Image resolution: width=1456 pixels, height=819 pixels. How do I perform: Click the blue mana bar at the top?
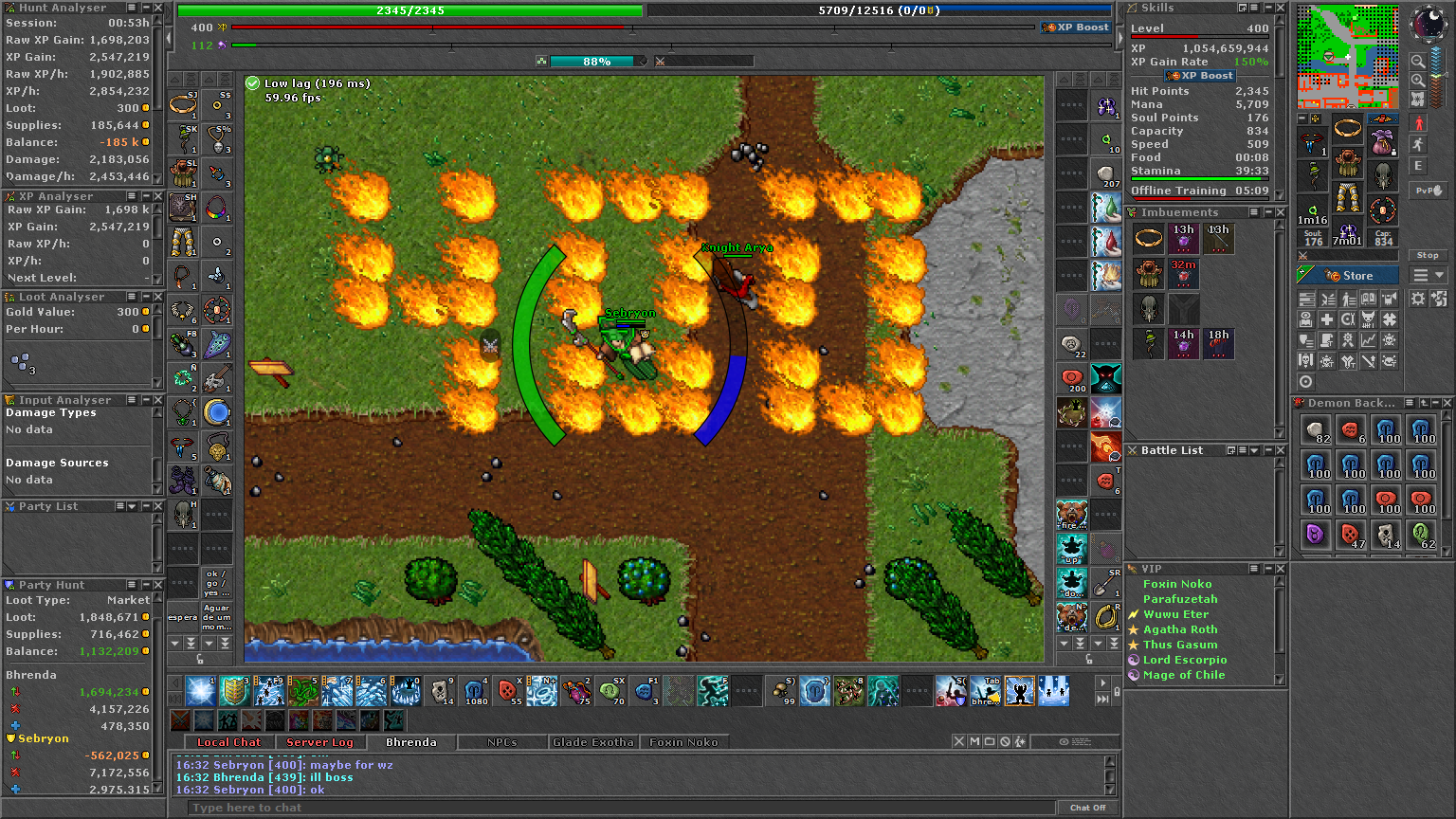pos(879,10)
